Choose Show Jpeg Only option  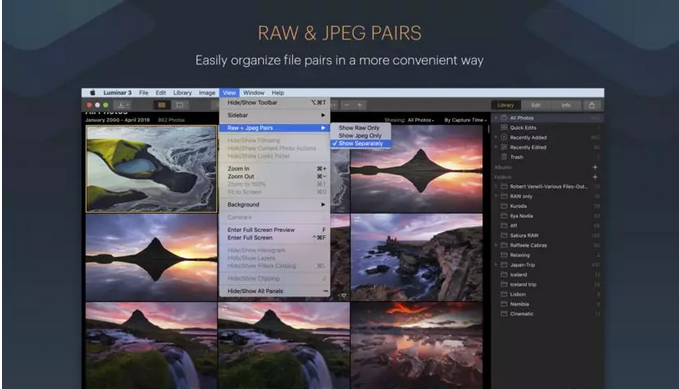361,136
